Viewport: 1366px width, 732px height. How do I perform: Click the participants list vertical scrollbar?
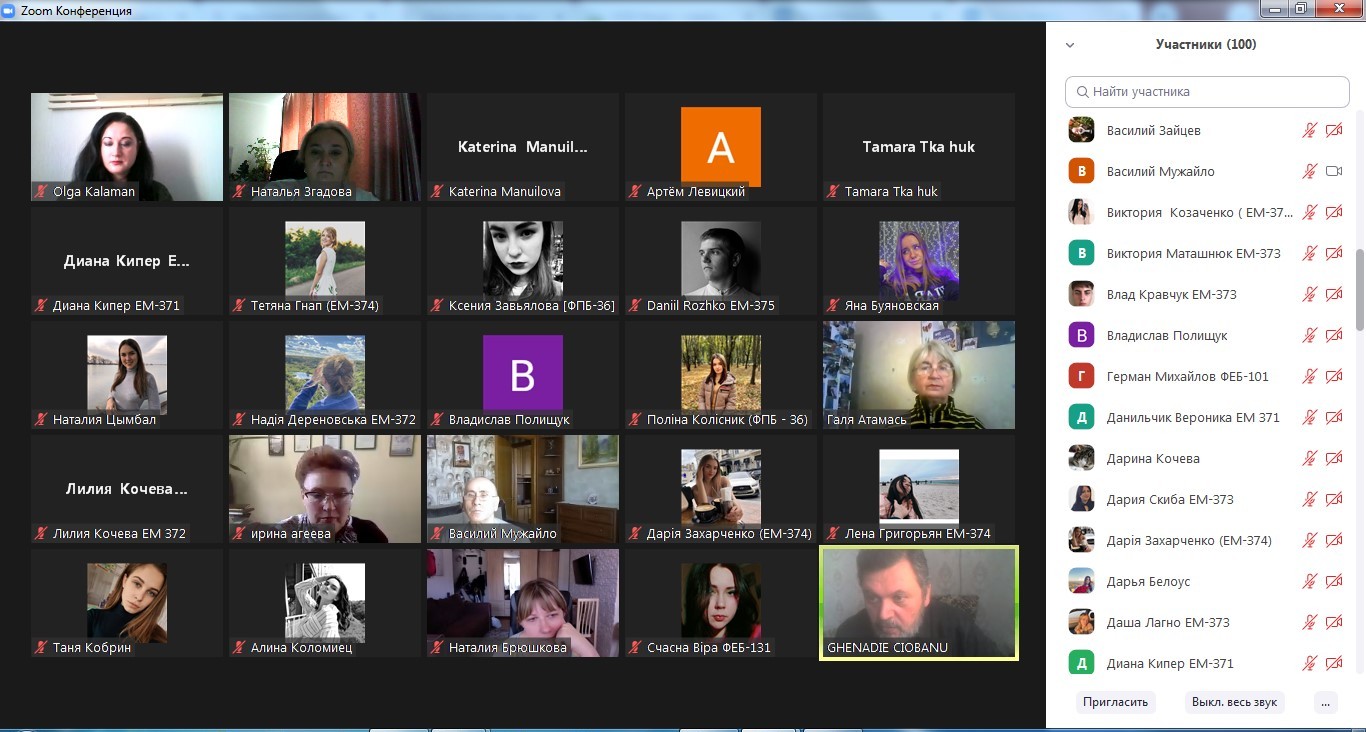point(1359,290)
